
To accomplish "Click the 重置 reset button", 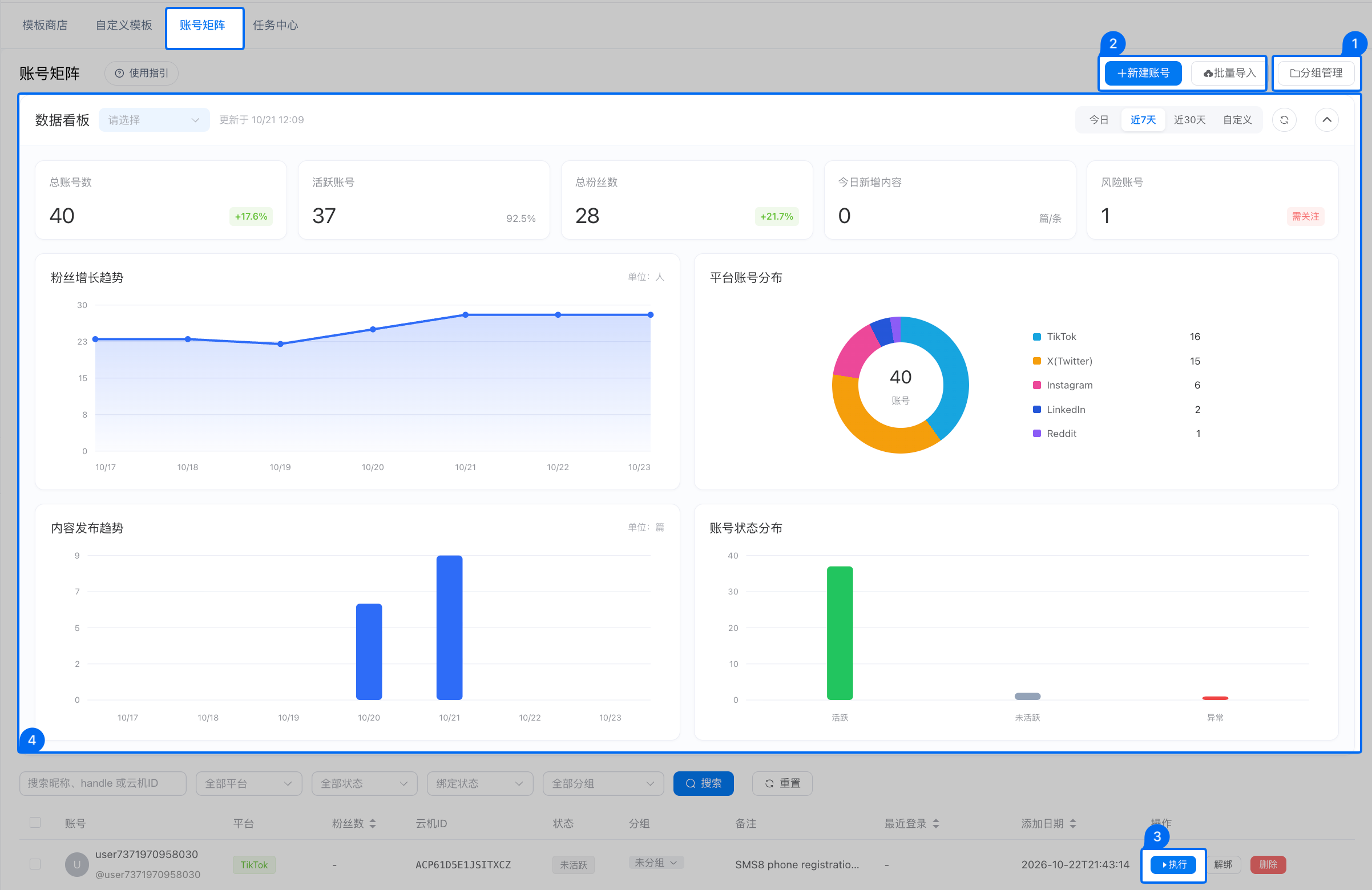I will point(782,783).
